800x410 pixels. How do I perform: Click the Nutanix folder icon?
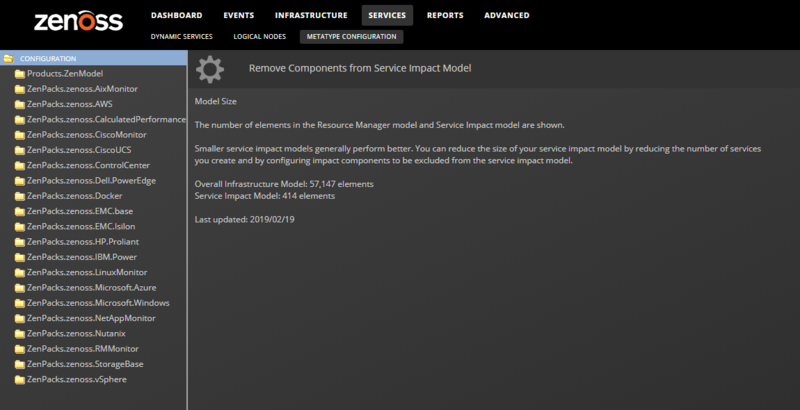[x=20, y=334]
